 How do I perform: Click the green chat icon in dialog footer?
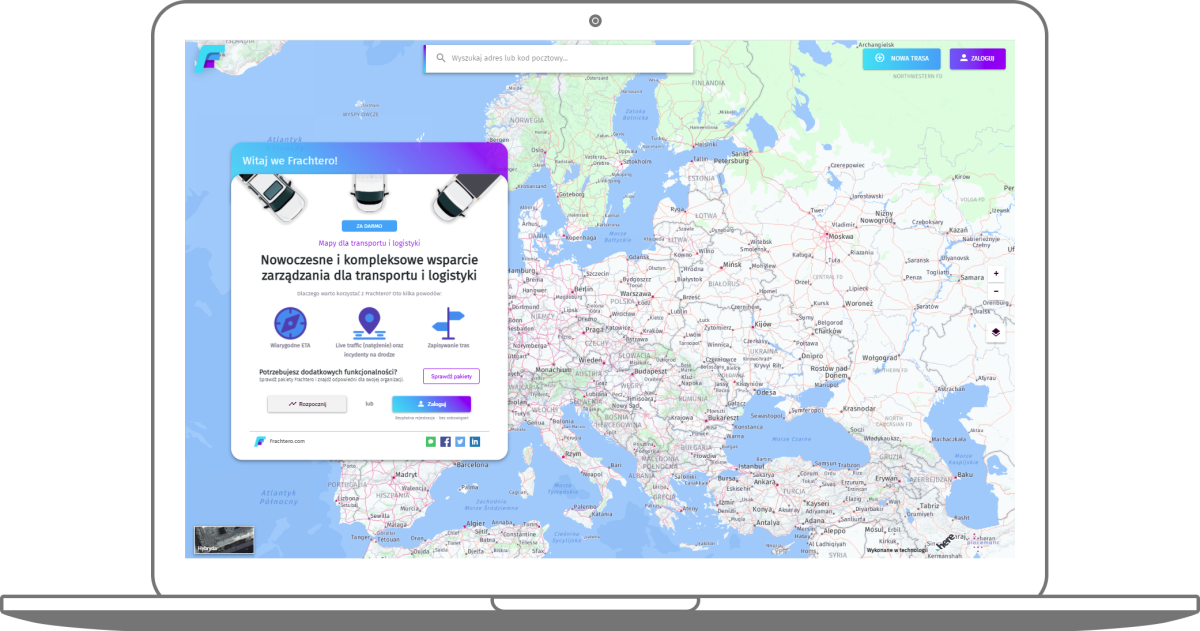[431, 441]
